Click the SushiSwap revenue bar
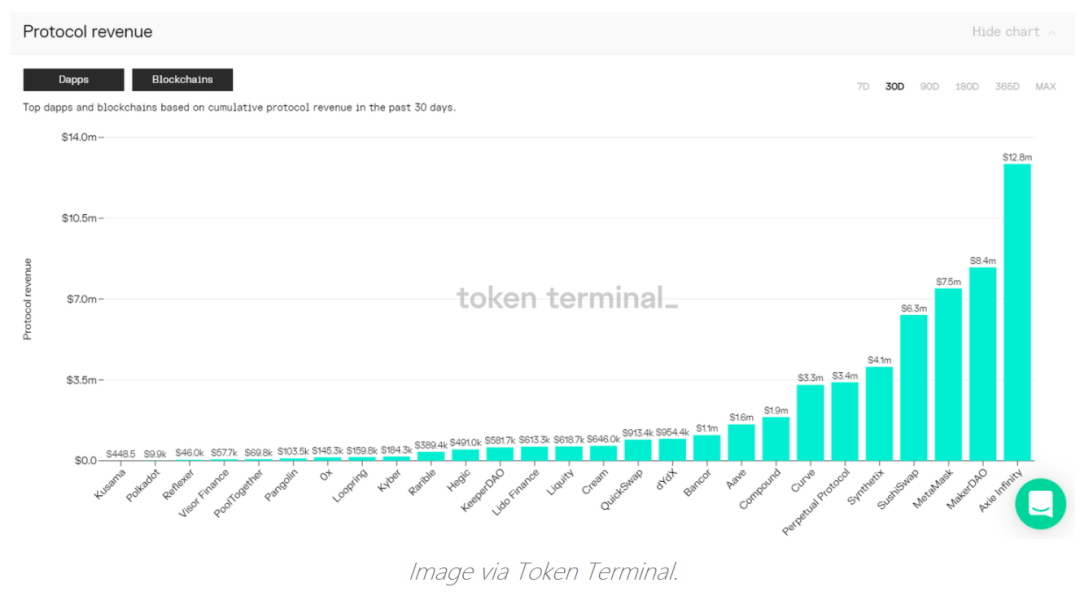The height and width of the screenshot is (596, 1080). point(914,388)
